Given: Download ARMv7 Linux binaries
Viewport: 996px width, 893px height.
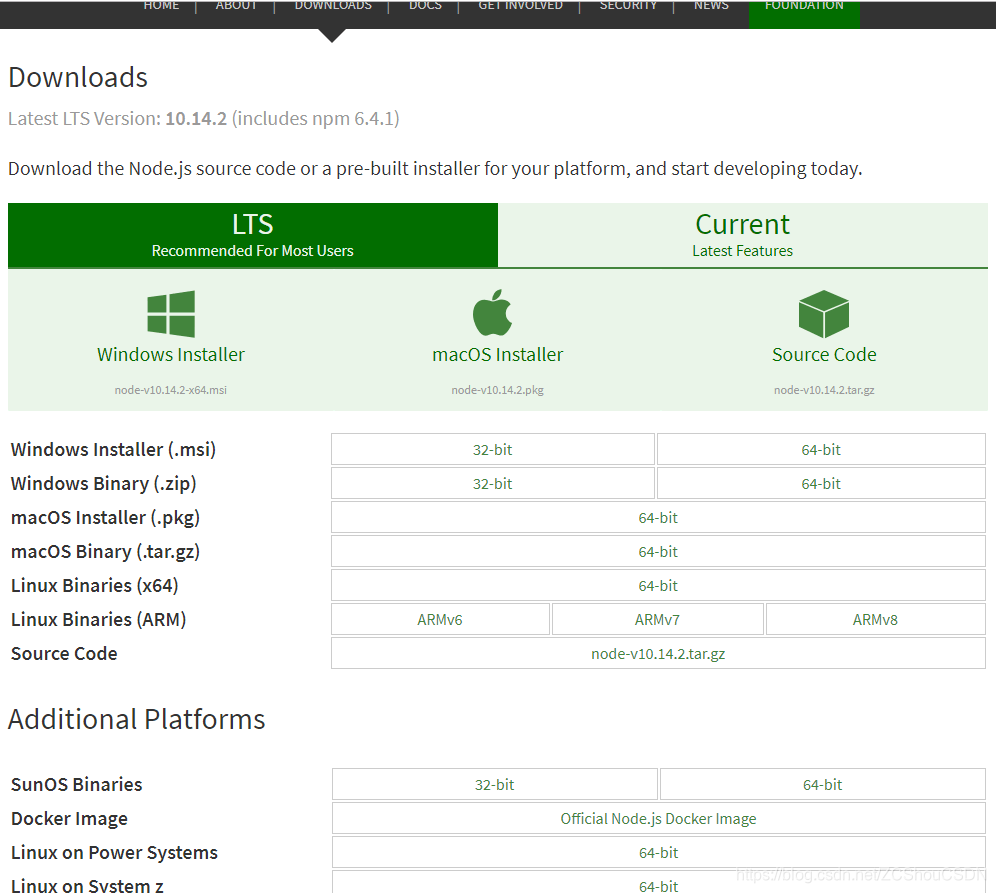Looking at the screenshot, I should (x=657, y=620).
